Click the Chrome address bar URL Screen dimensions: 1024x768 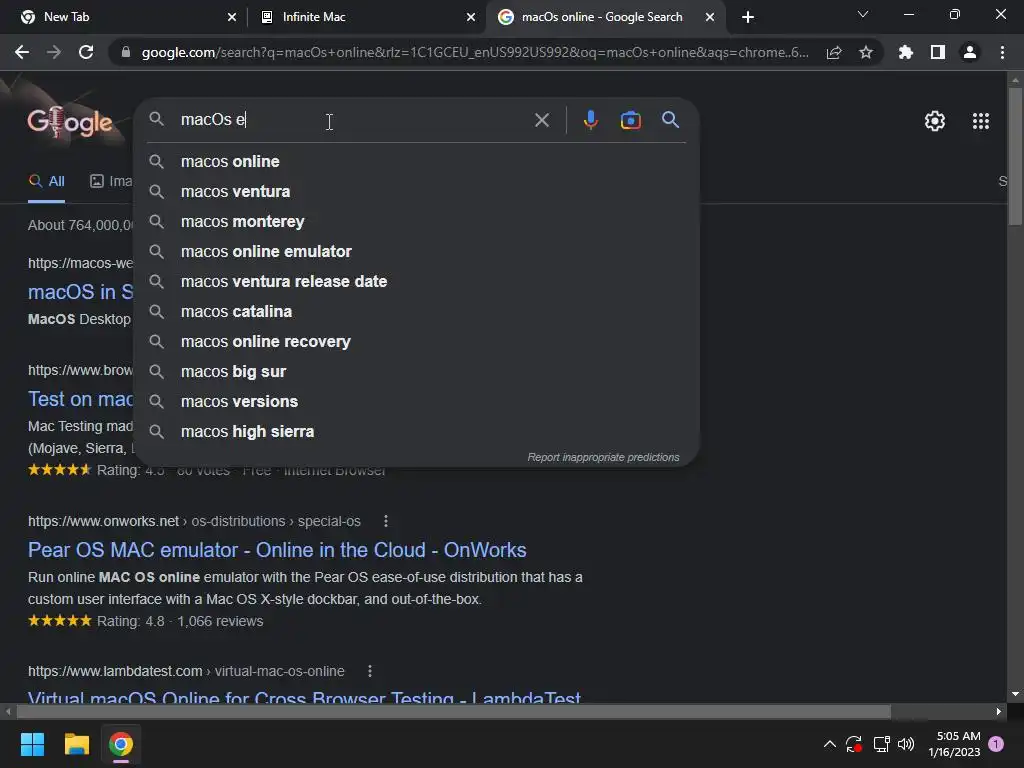pos(475,52)
